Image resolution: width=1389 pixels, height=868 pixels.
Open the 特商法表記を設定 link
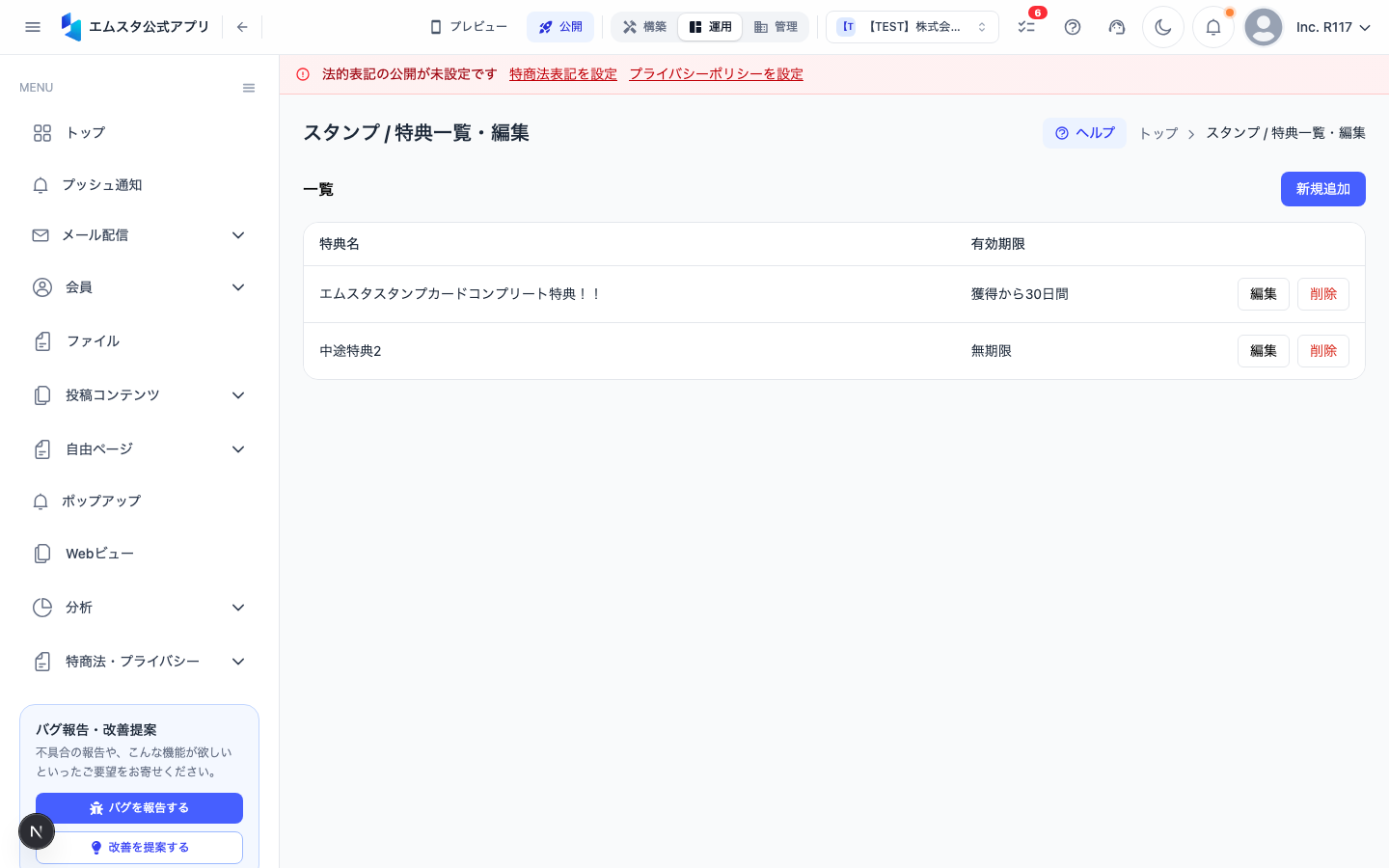pyautogui.click(x=563, y=74)
